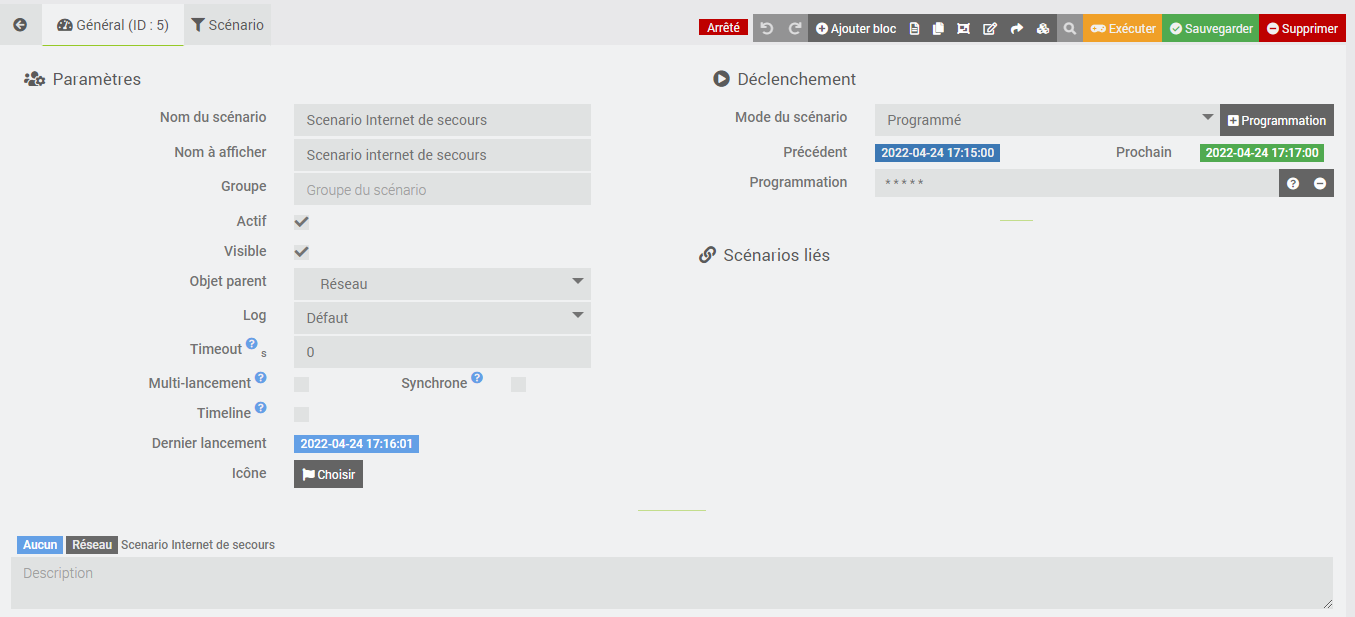Delete scenario with Supprimer button
The height and width of the screenshot is (617, 1355).
[1302, 29]
